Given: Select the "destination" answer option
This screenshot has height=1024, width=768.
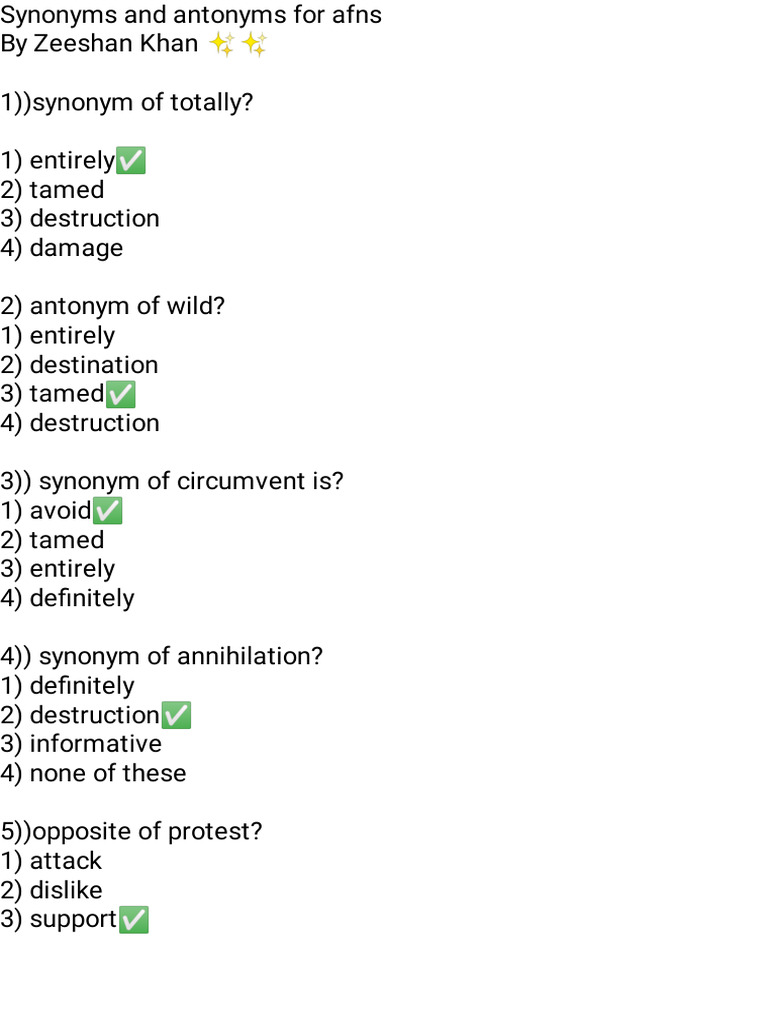Looking at the screenshot, I should (93, 365).
